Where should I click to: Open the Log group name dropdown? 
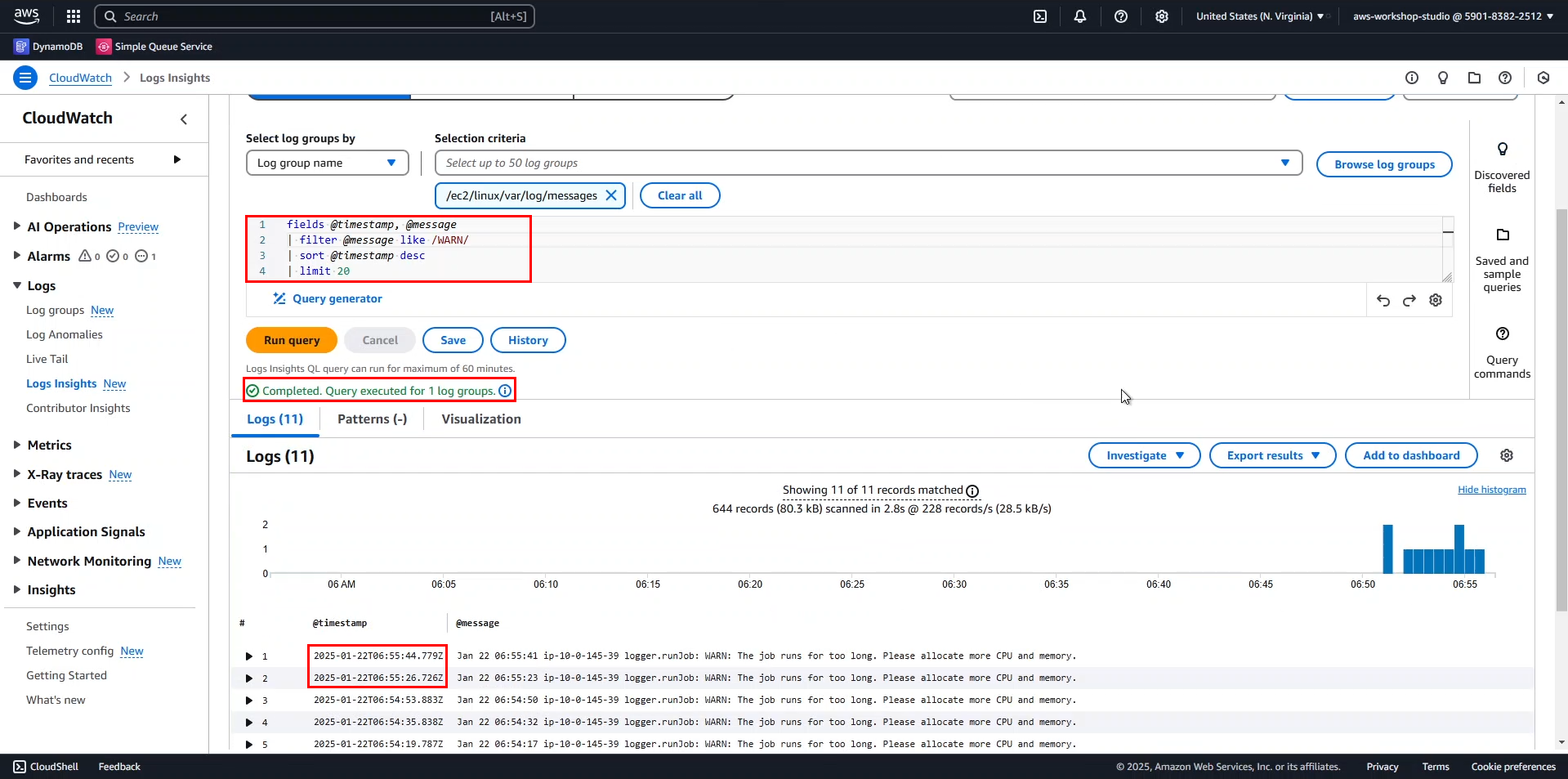click(x=328, y=163)
